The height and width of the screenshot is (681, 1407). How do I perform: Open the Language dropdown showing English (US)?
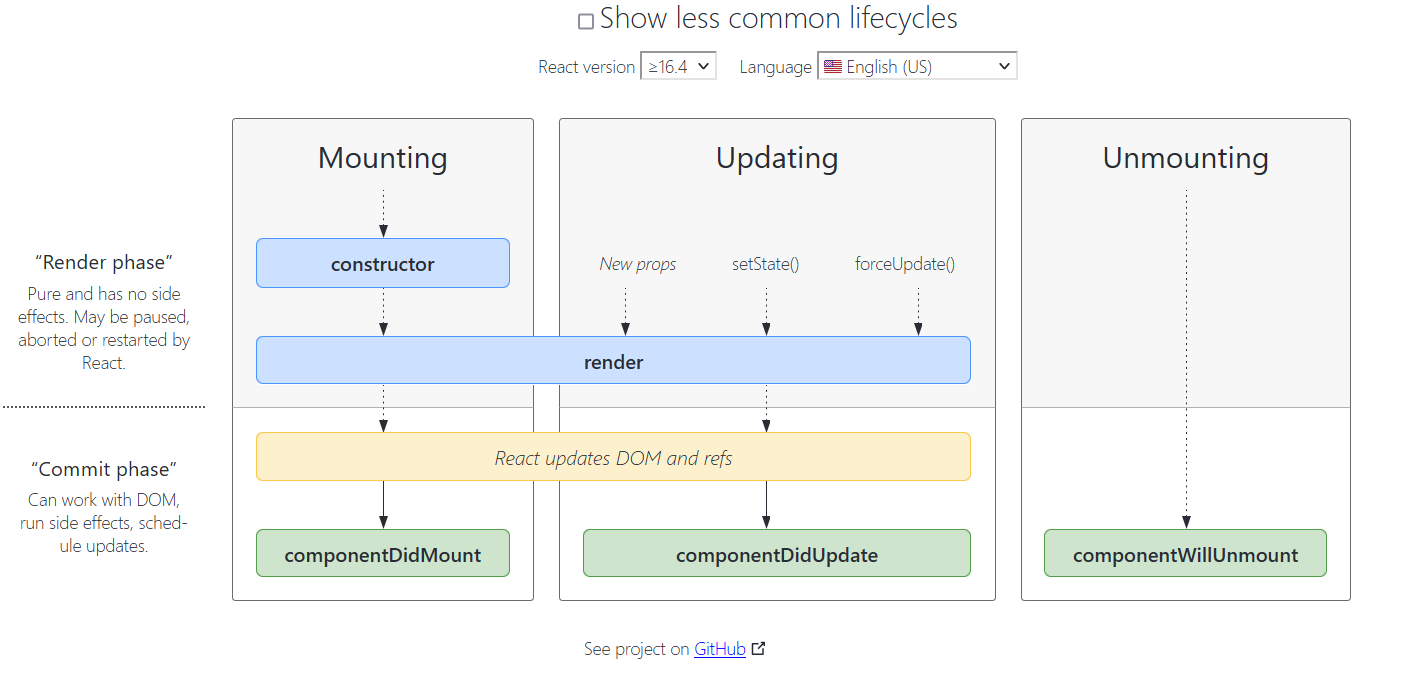pyautogui.click(x=917, y=65)
